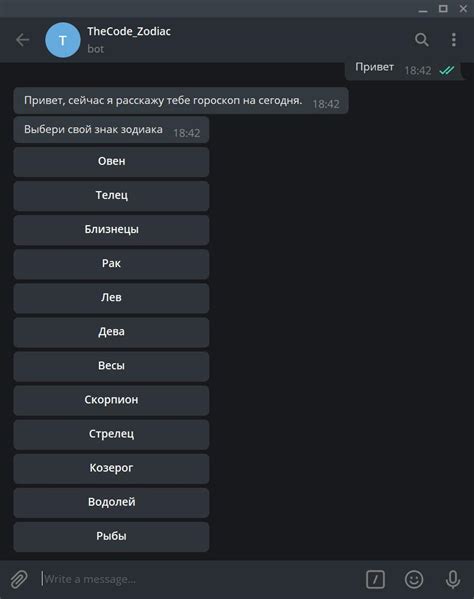Screen dimensions: 474x599
Task: Open the three-dot chat options menu
Action: 454,40
